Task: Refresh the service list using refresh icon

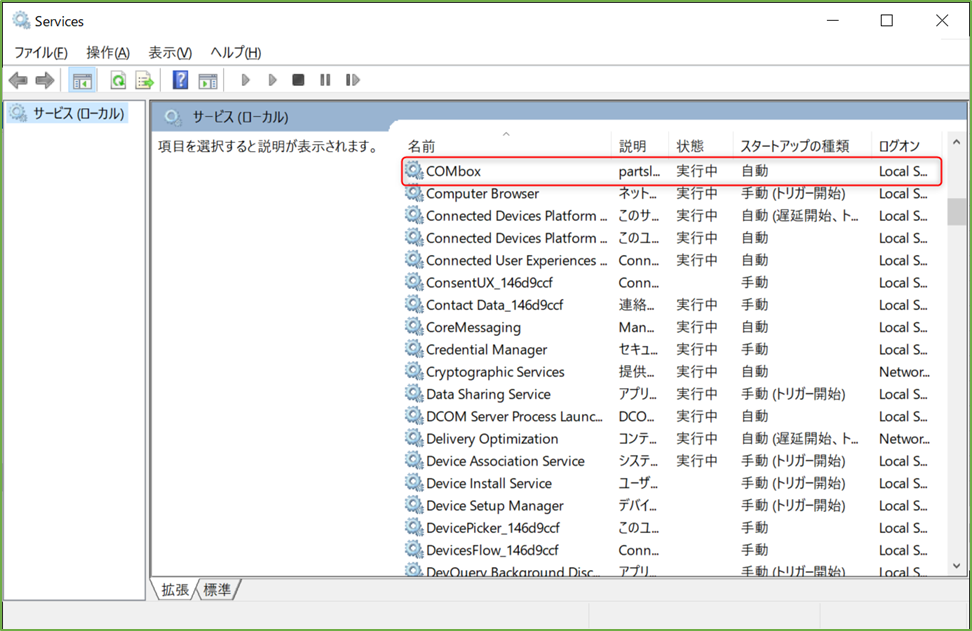Action: pyautogui.click(x=117, y=80)
